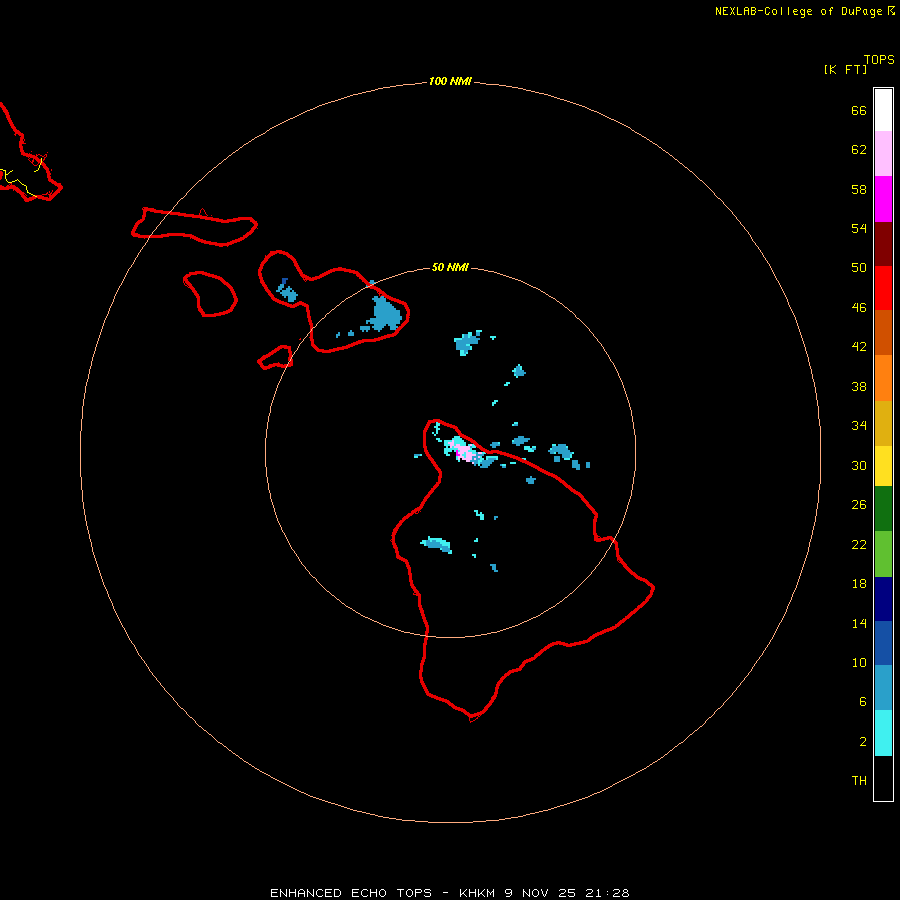The width and height of the screenshot is (900, 900).
Task: Click the 'NEXLAB-College of DuPage' credit text
Action: 798,11
